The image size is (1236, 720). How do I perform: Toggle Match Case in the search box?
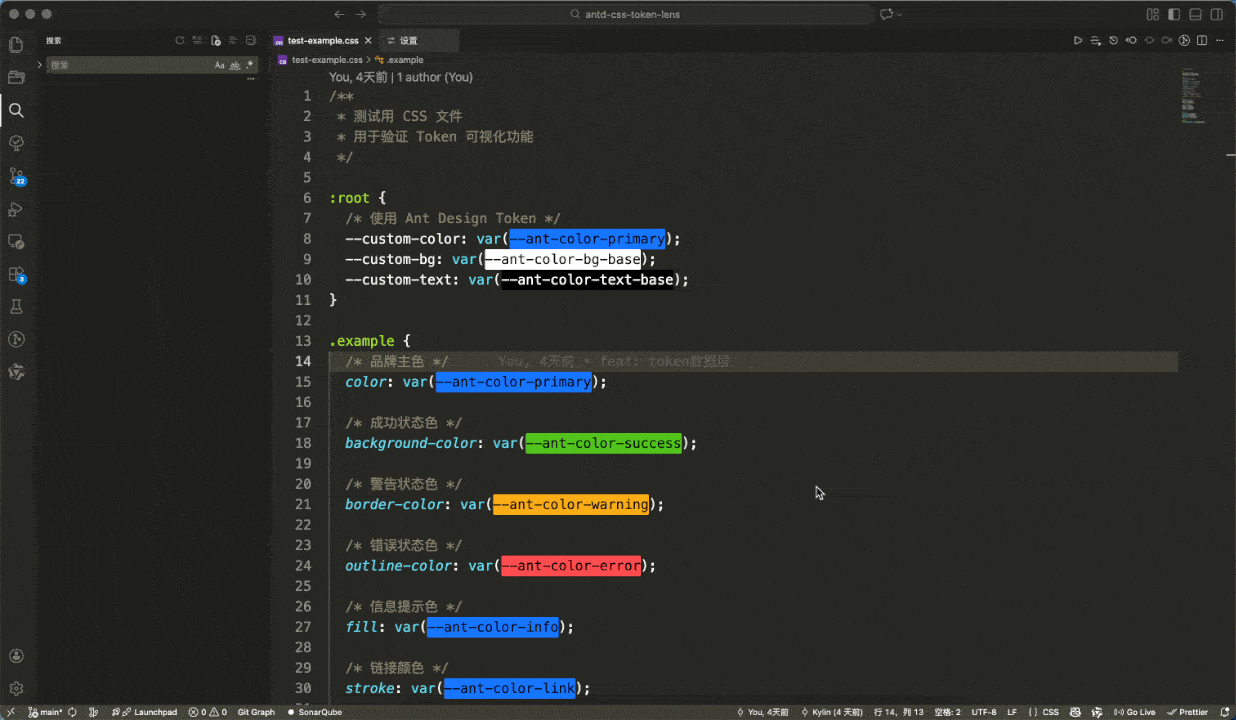click(x=220, y=64)
